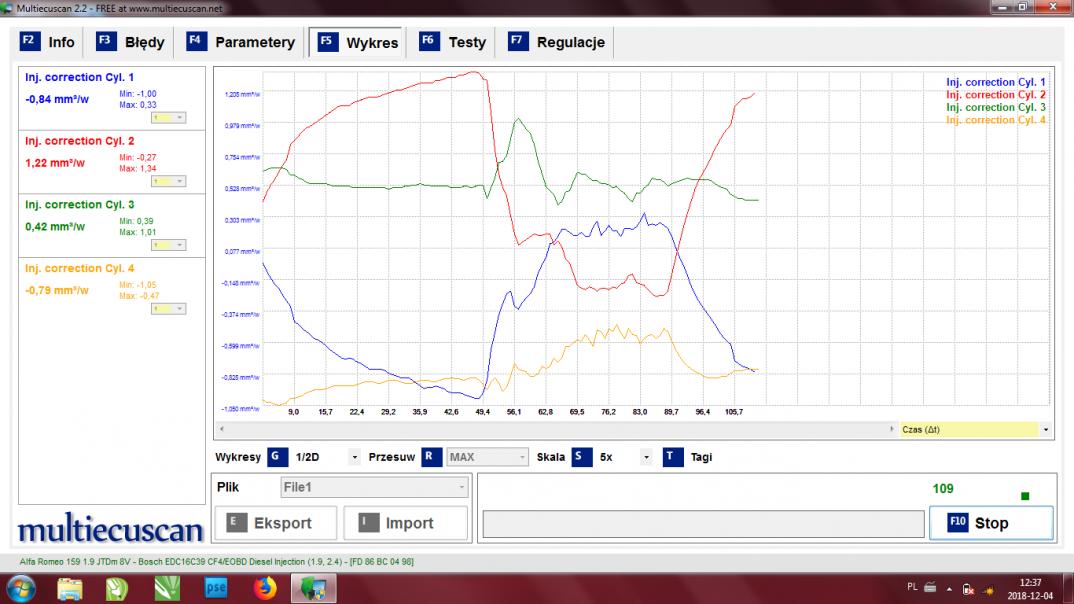Screen dimensions: 1074x604
Task: Click the horizontal graph scrollbar track
Action: tap(556, 429)
